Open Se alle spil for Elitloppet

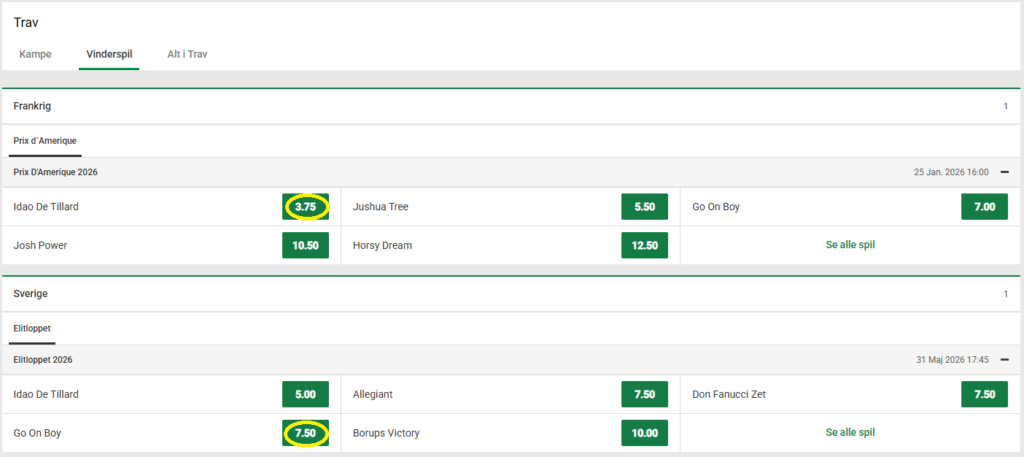point(850,433)
